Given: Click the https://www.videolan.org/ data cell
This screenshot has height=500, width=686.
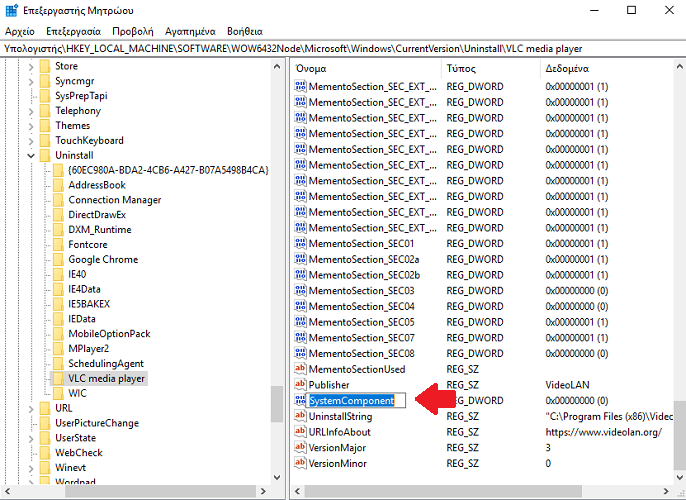Looking at the screenshot, I should click(x=603, y=432).
